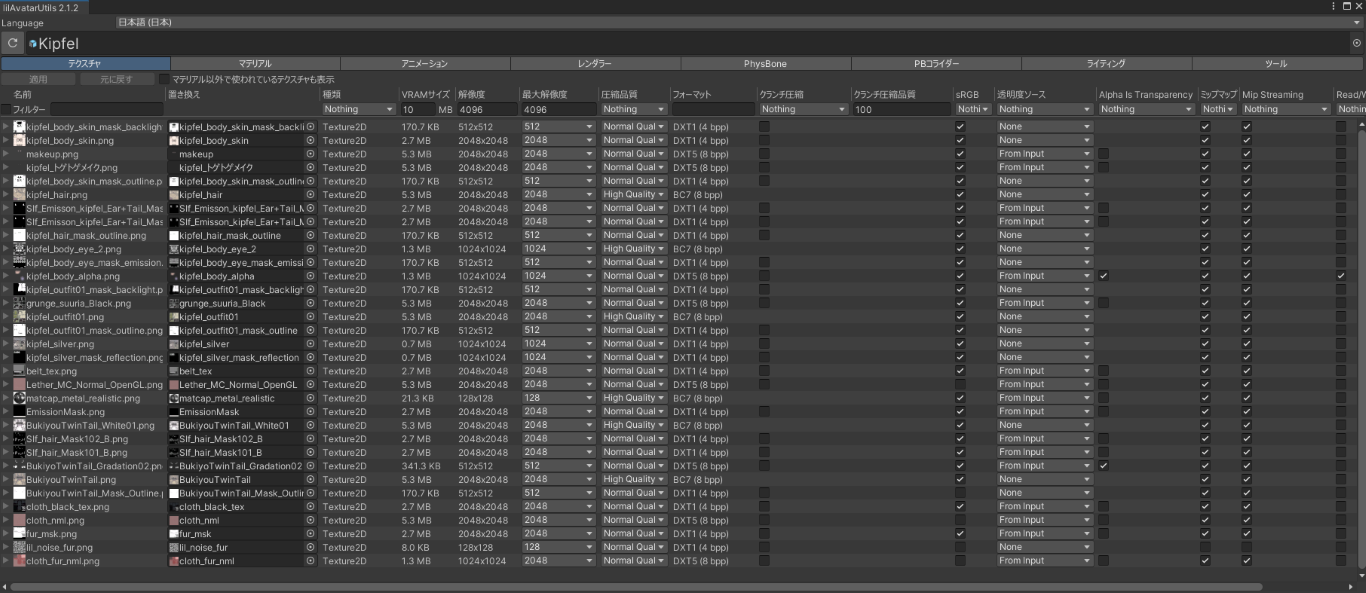Screen dimensions: 1366x593
Task: Open the Mip Streaming filter dropdown
Action: tap(1286, 109)
